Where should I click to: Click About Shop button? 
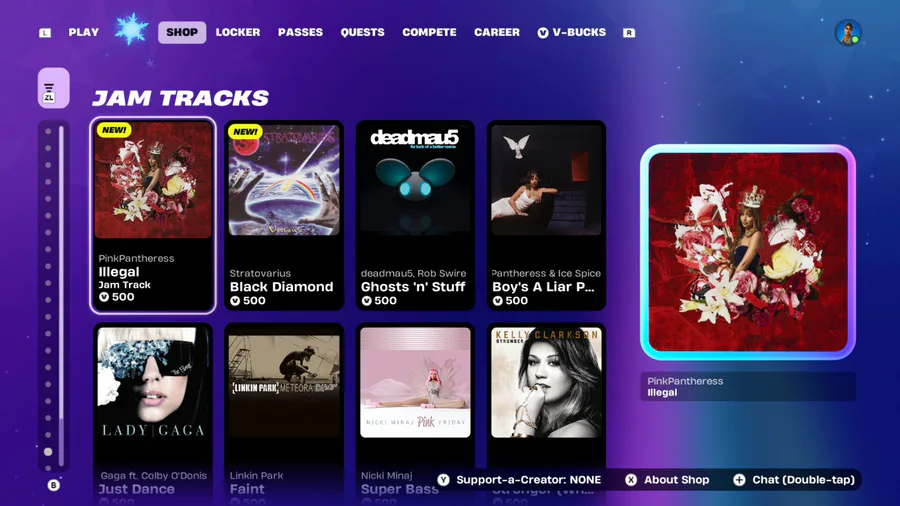pos(667,480)
